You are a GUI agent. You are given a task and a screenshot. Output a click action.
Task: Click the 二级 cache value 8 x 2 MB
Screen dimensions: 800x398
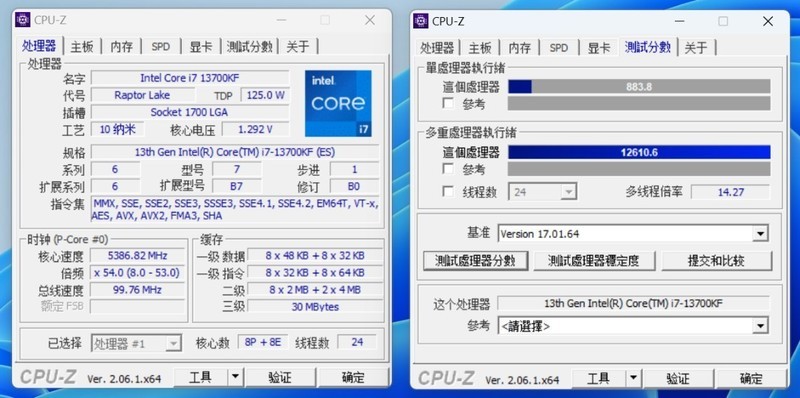coord(315,290)
